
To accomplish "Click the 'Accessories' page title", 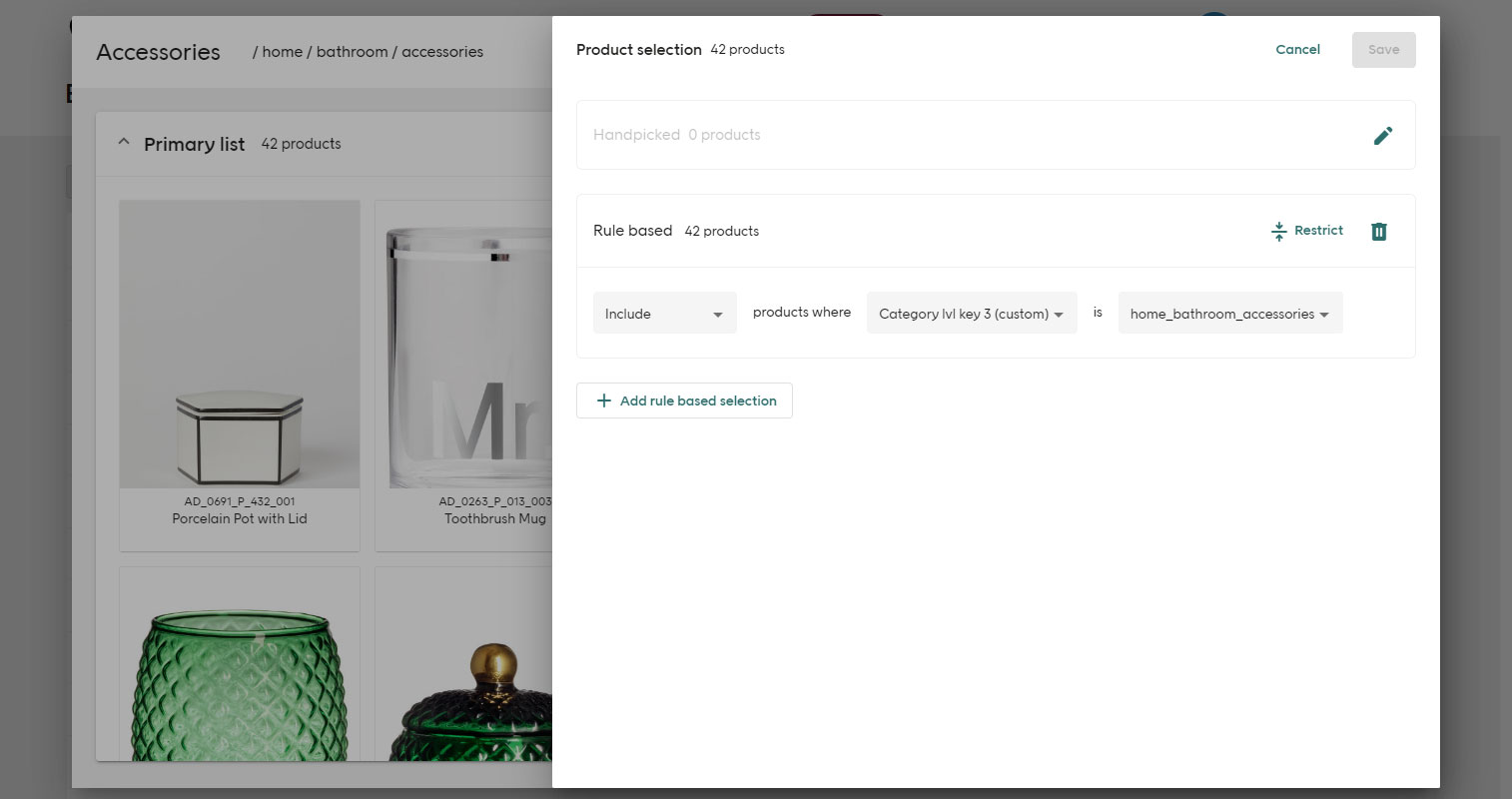I will click(158, 52).
